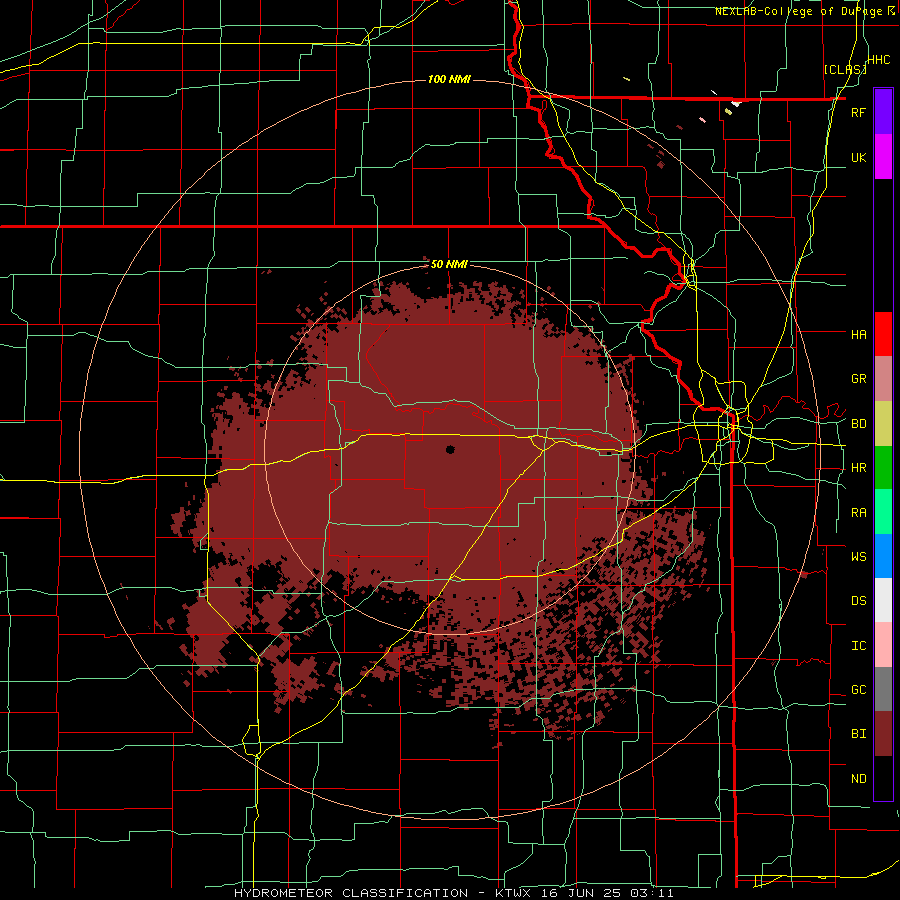Click the radar site black dot marker
The image size is (900, 900).
click(x=450, y=449)
